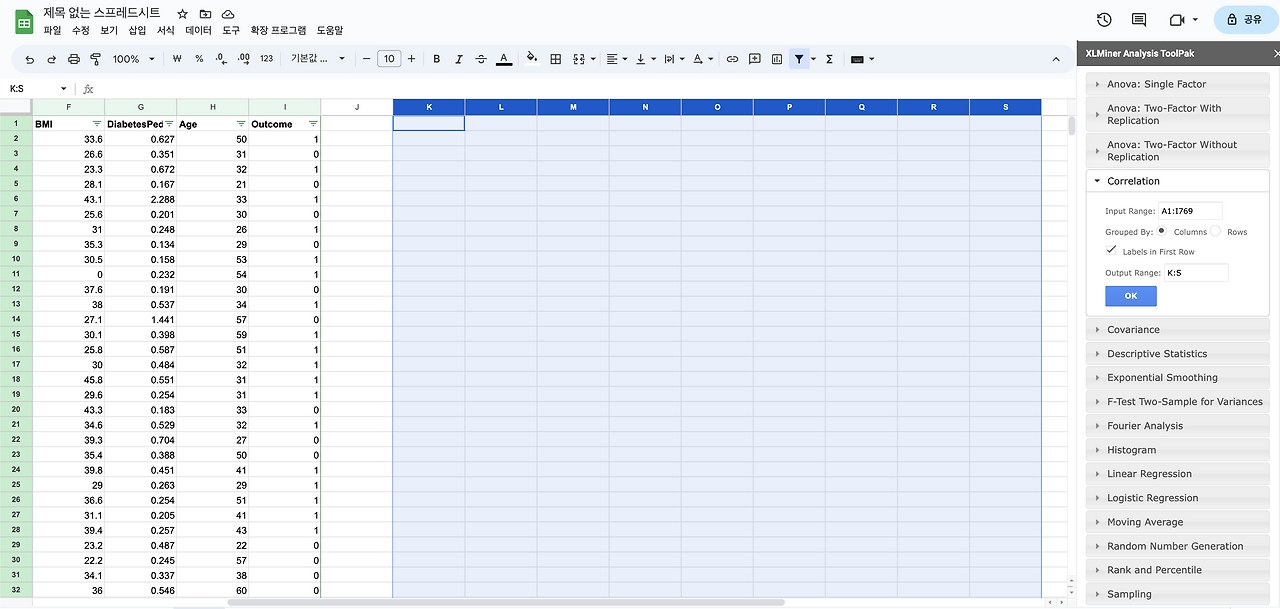Open version history clock icon
This screenshot has height=609, width=1280.
(x=1104, y=20)
